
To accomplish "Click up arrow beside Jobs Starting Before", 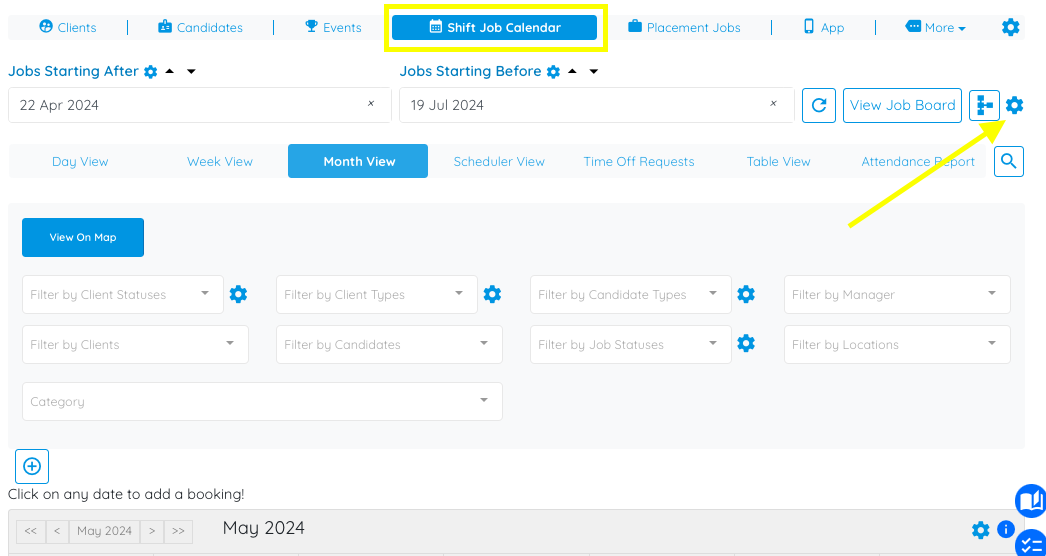I will [x=572, y=71].
